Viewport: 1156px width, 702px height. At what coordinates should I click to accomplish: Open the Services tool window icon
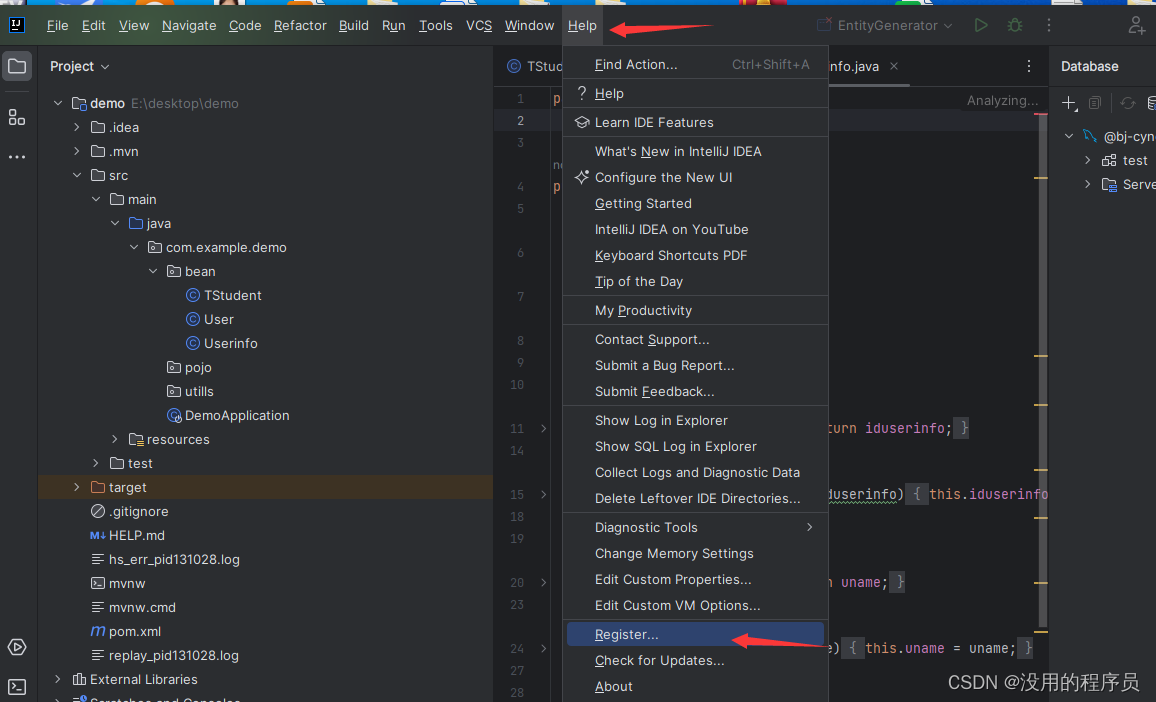click(17, 647)
